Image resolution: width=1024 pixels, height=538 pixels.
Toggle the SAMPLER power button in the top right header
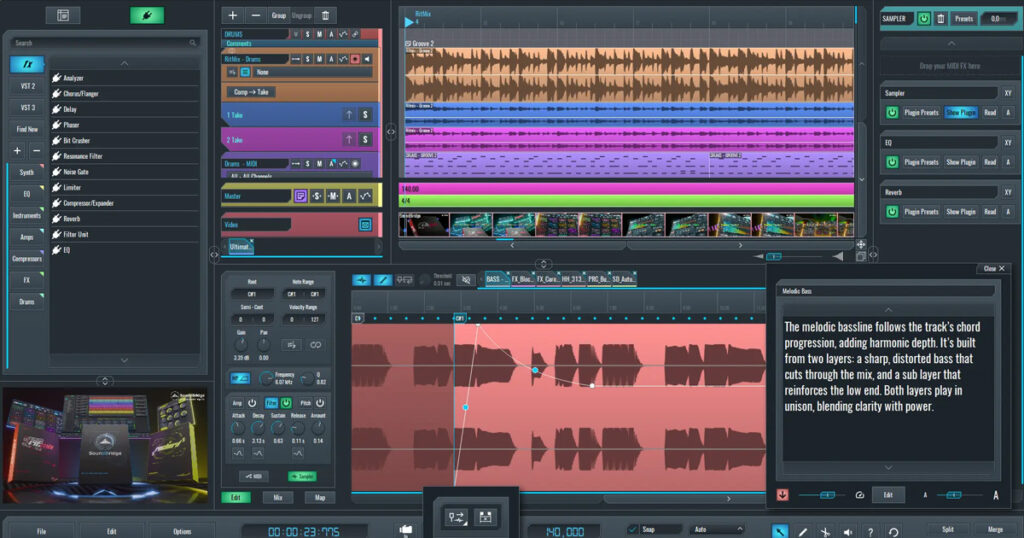pyautogui.click(x=923, y=18)
